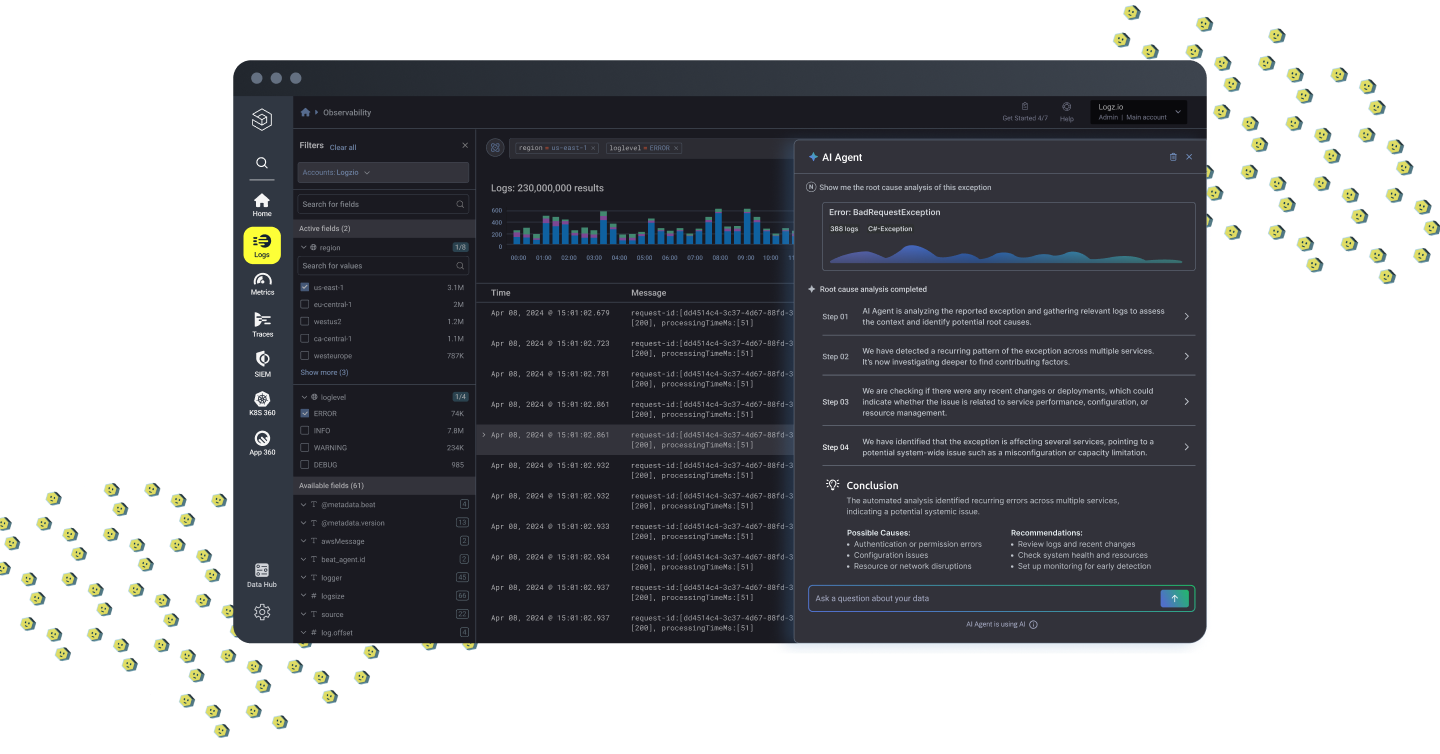This screenshot has height=754, width=1440.
Task: Close the AI Agent panel
Action: pyautogui.click(x=1189, y=157)
